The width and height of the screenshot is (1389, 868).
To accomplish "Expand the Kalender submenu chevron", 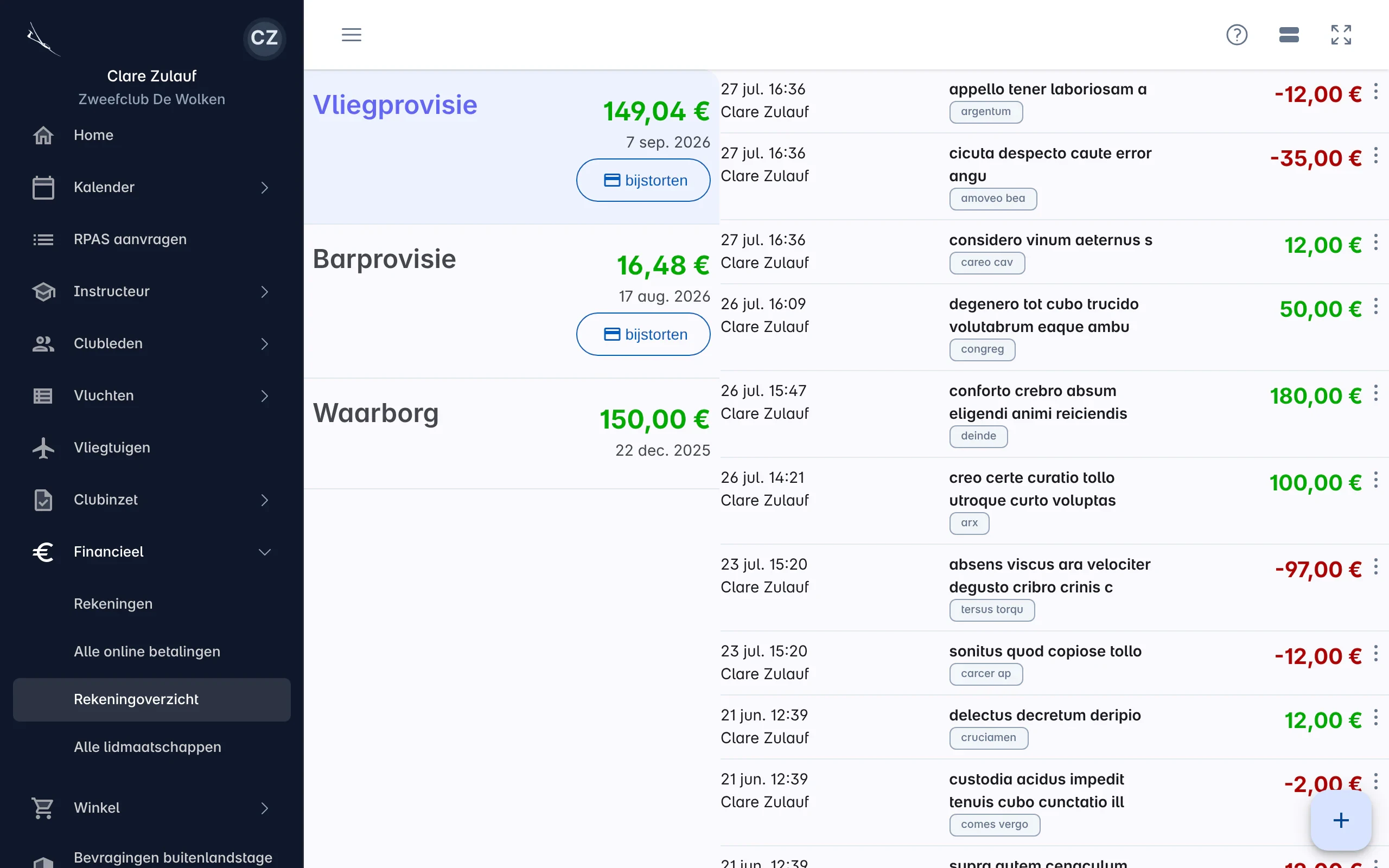I will coord(264,188).
